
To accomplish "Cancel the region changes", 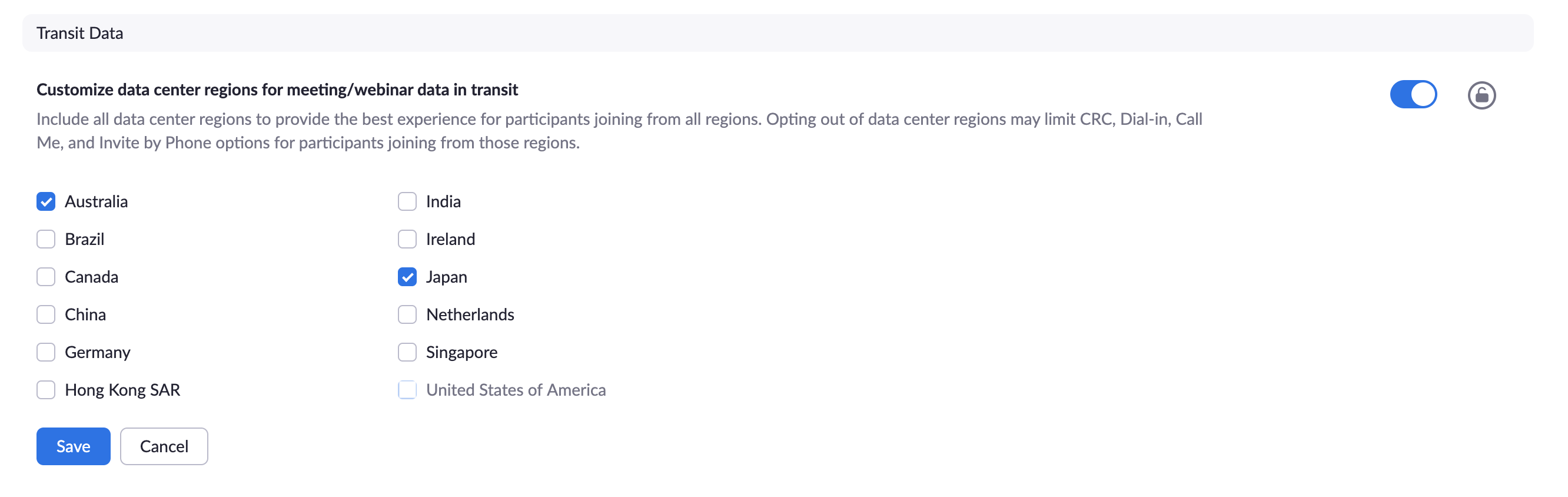I will [x=164, y=446].
